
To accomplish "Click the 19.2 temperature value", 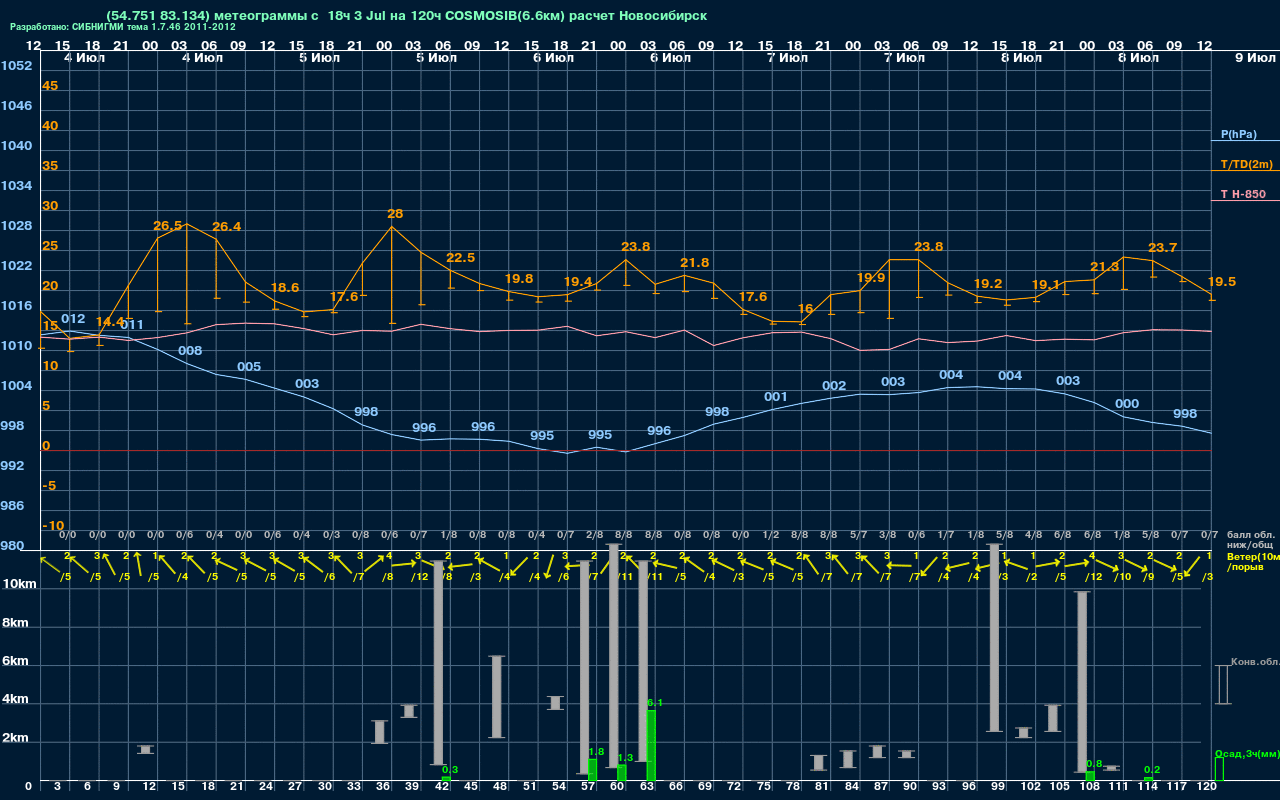I will click(988, 284).
